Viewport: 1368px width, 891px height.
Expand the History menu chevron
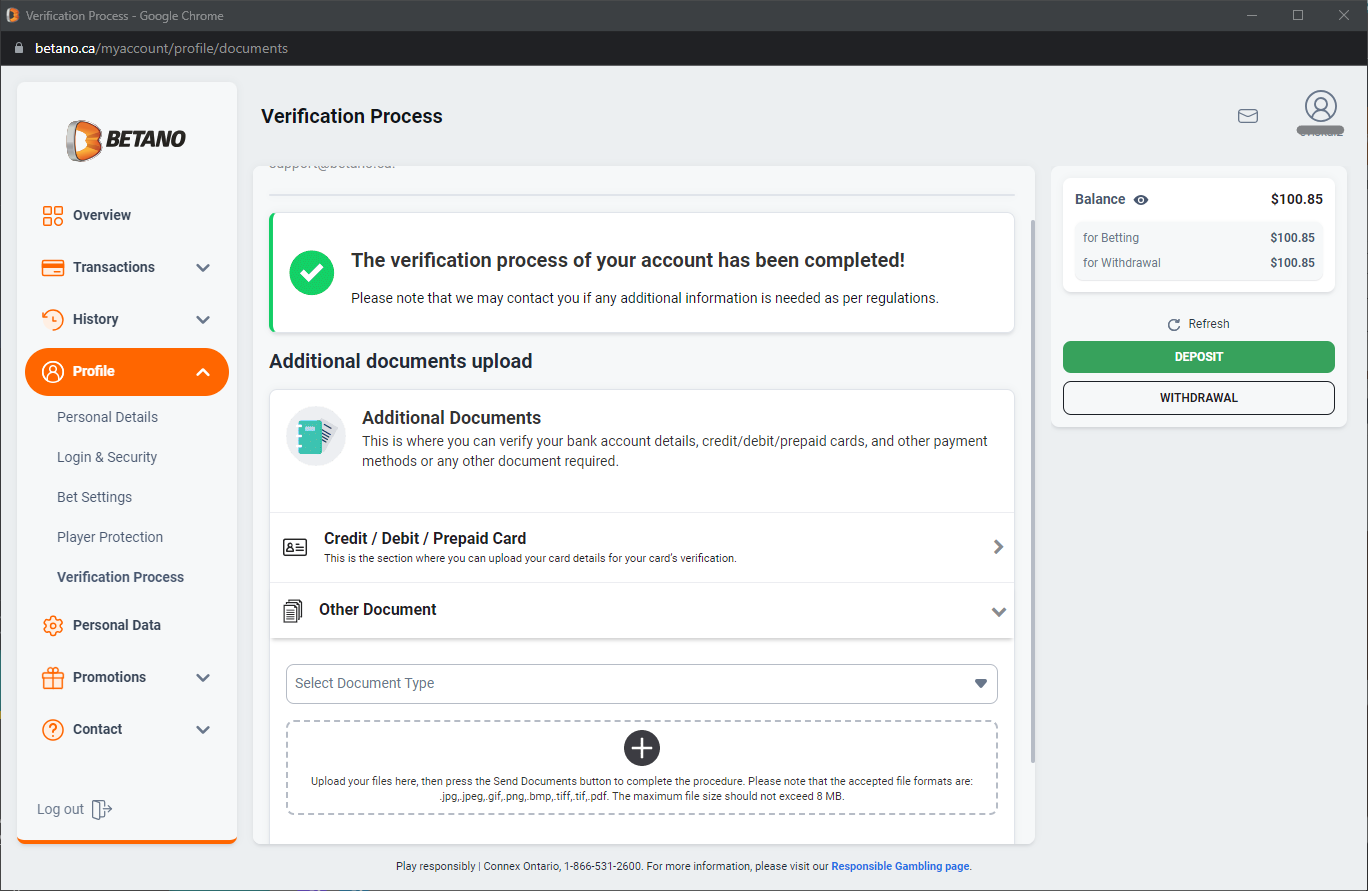[203, 319]
